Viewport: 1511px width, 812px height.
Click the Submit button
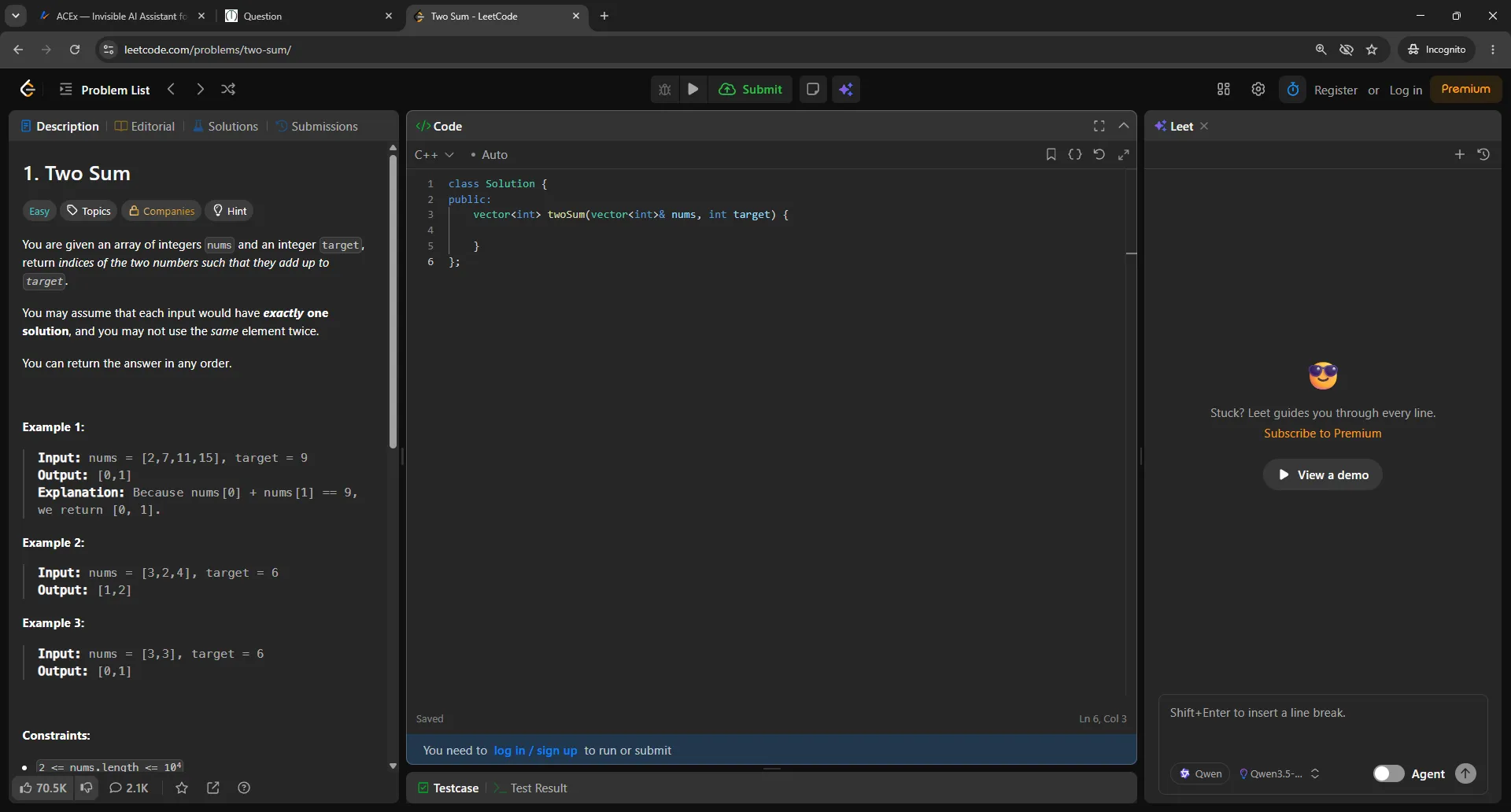tap(750, 90)
